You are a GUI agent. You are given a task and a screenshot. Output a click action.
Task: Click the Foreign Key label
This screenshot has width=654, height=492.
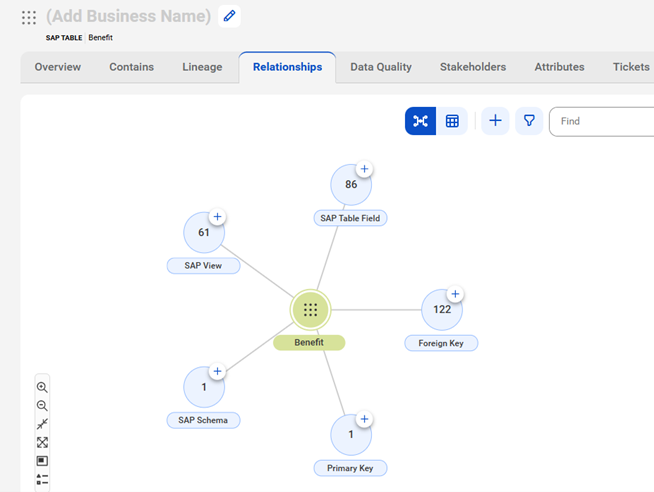(x=441, y=343)
